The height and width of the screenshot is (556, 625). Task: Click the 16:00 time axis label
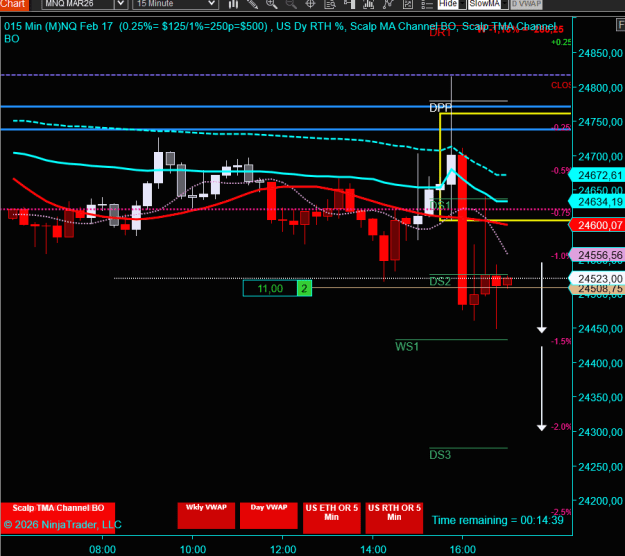pyautogui.click(x=463, y=550)
